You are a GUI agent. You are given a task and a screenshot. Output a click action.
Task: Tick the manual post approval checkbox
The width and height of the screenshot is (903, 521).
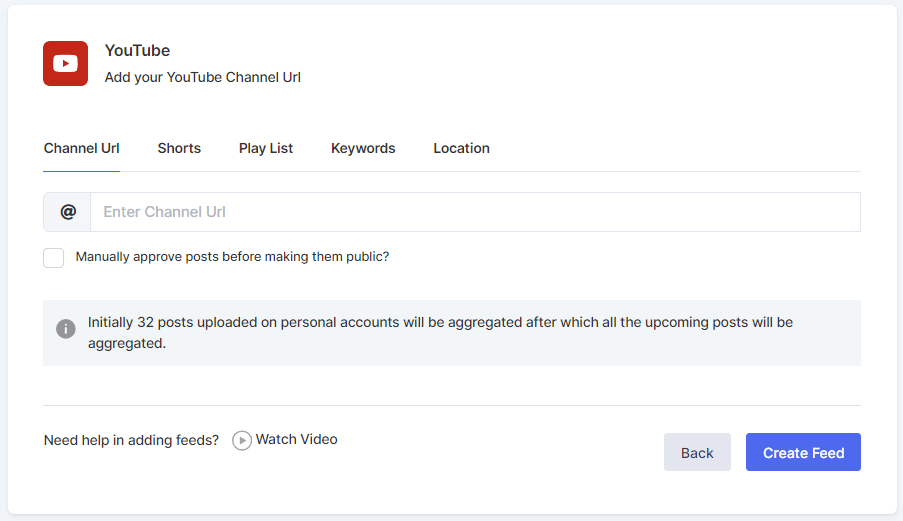coord(54,258)
